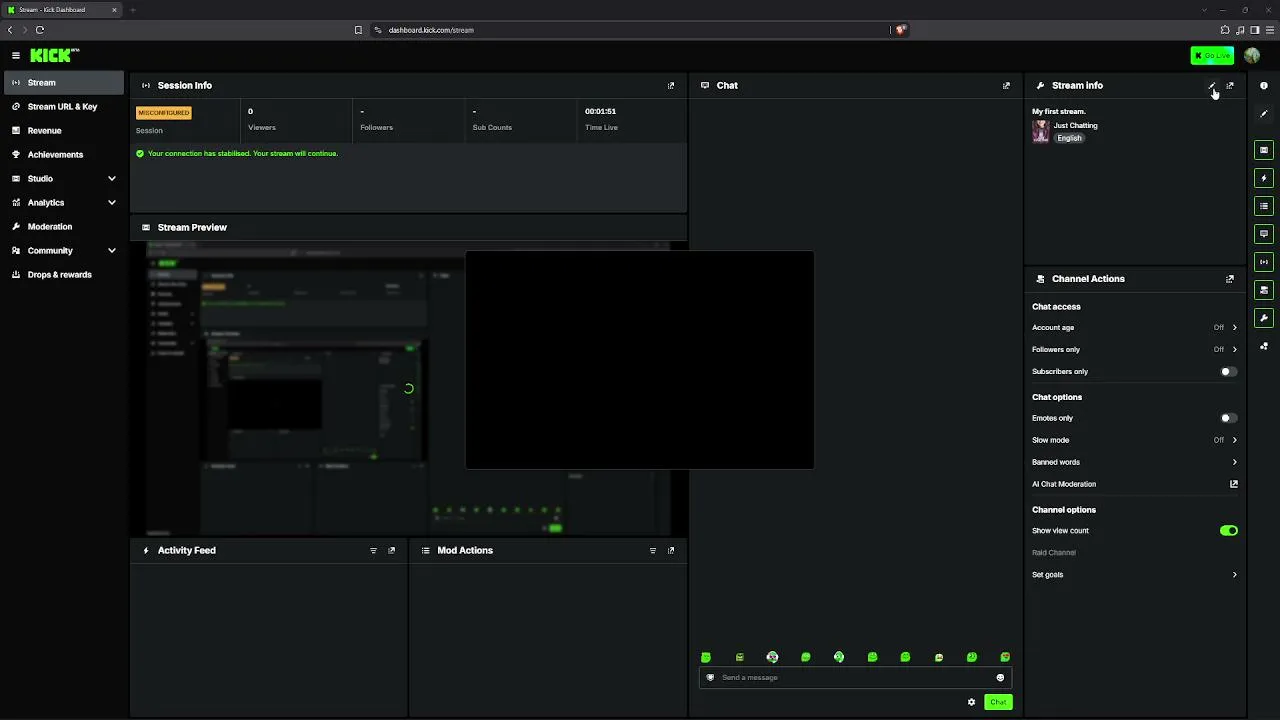Viewport: 1280px width, 720px height.
Task: Expand the Studio submenu chevron
Action: point(111,179)
